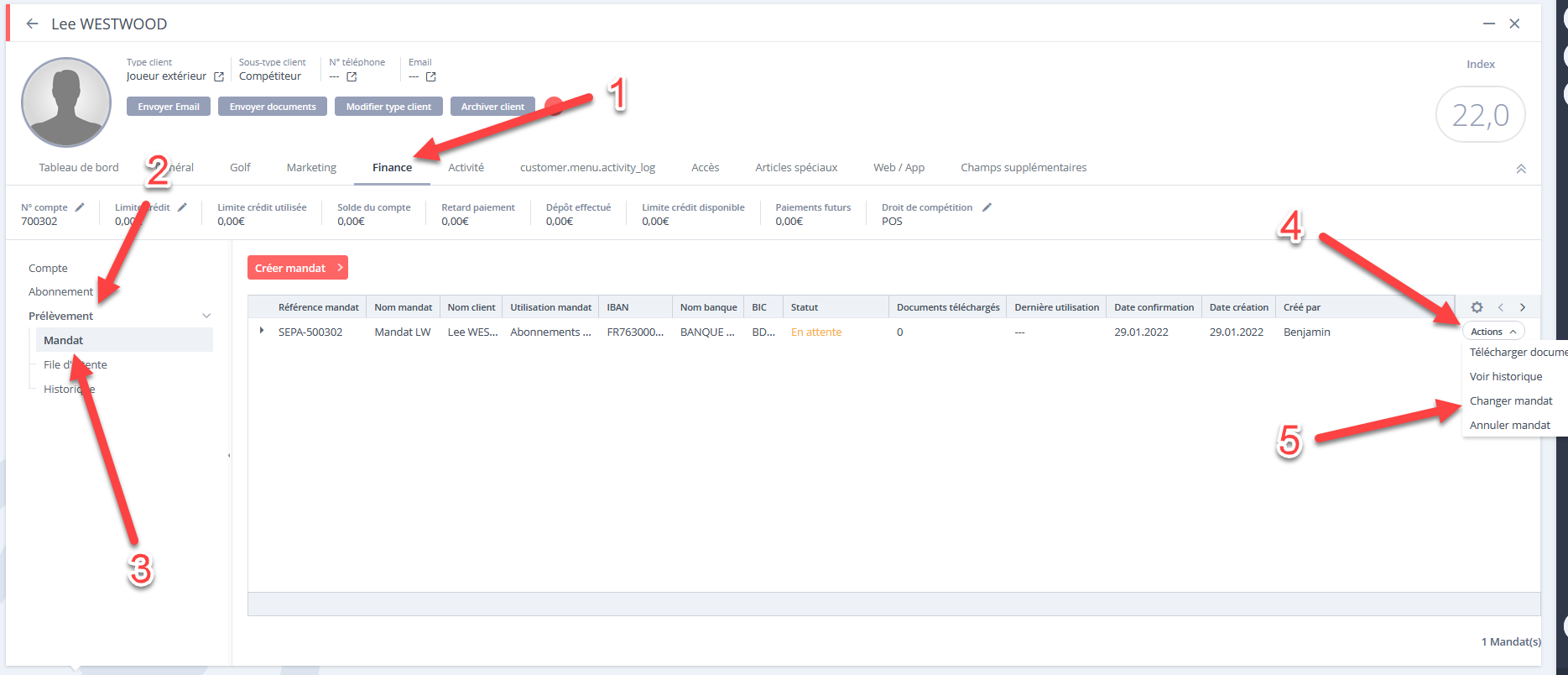Select Compte in the side menu
Screen dimensions: 1568x675
coord(48,268)
